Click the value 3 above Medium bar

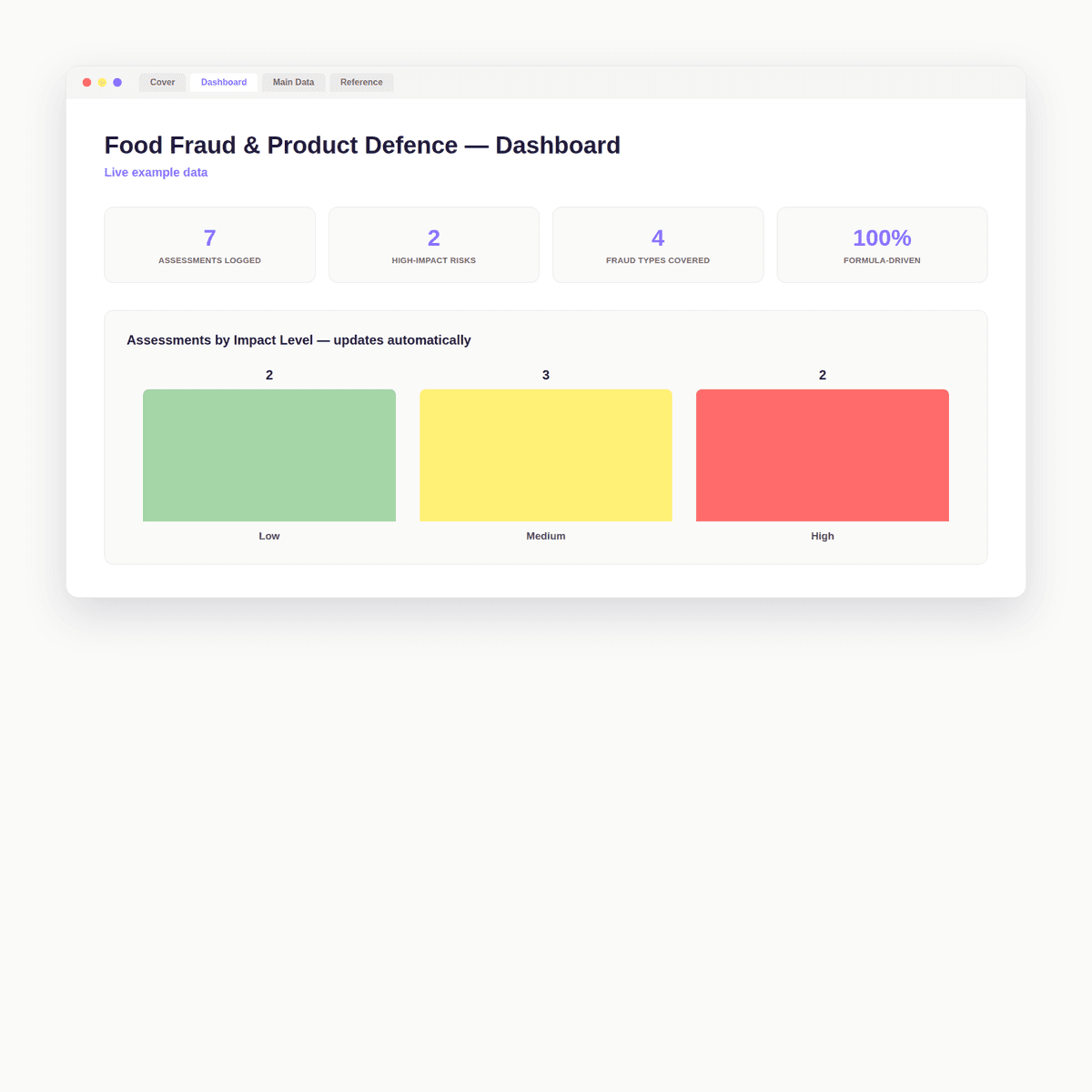[546, 375]
